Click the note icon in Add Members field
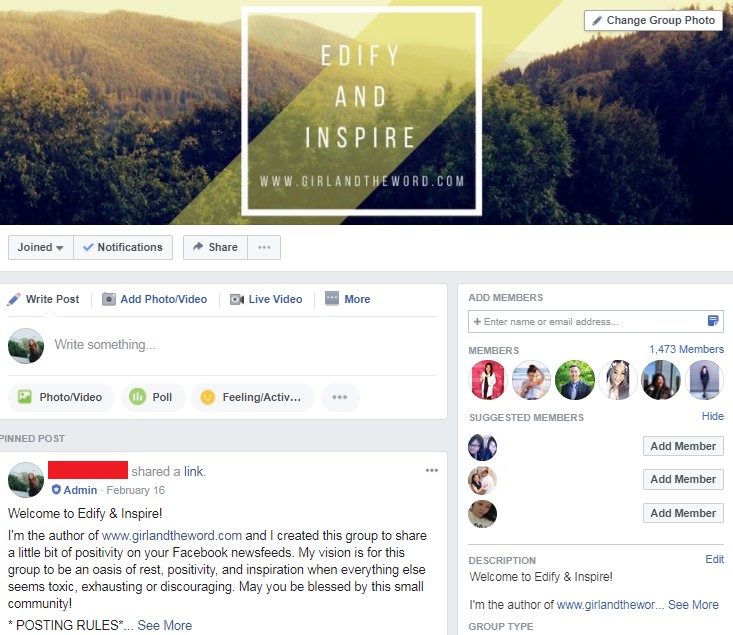This screenshot has height=635, width=733. [x=713, y=321]
